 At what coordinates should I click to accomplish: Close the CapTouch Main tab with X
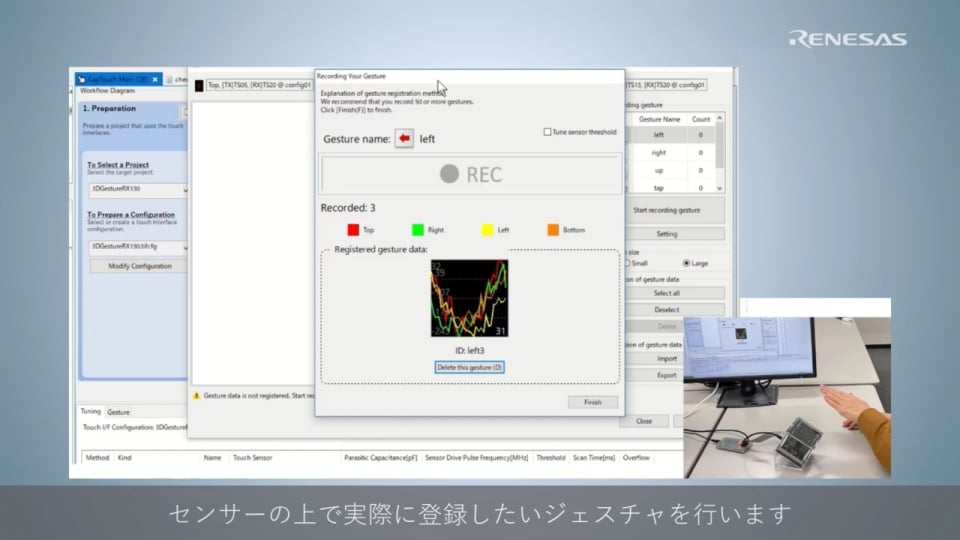[155, 79]
